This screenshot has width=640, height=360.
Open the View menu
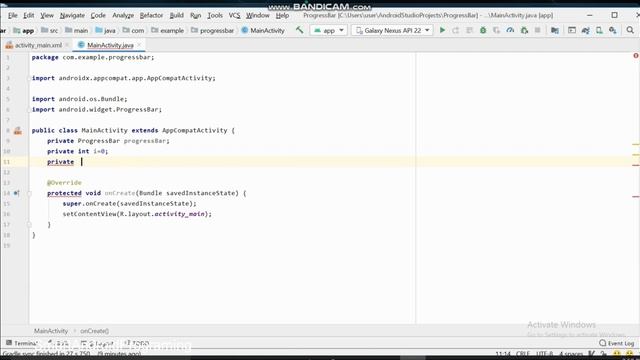(x=47, y=15)
